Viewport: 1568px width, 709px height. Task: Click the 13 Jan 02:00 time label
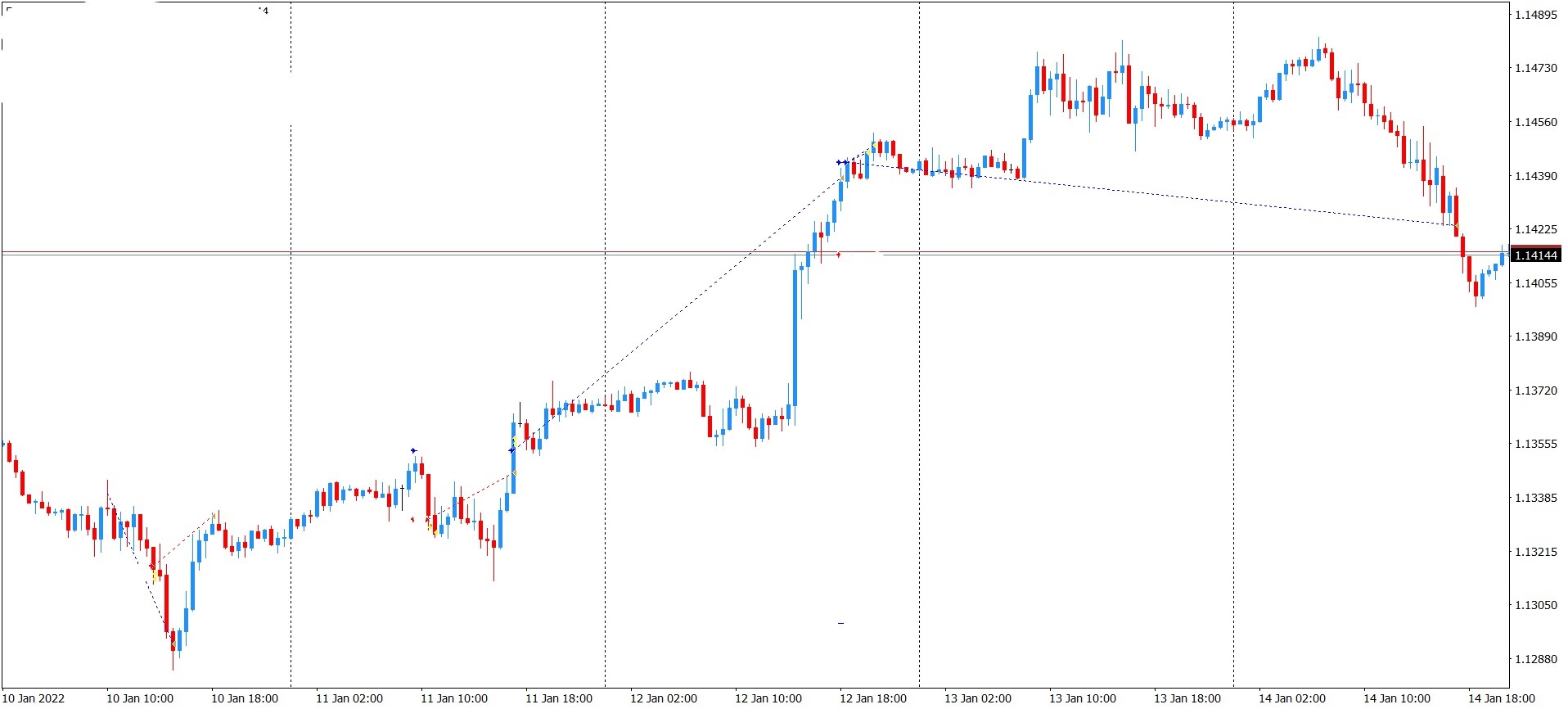coord(978,698)
